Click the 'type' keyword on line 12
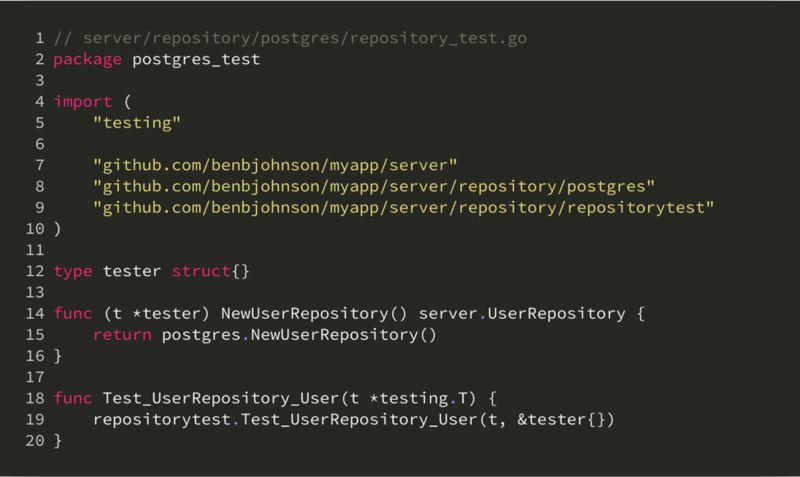800x477 pixels. pyautogui.click(x=73, y=271)
